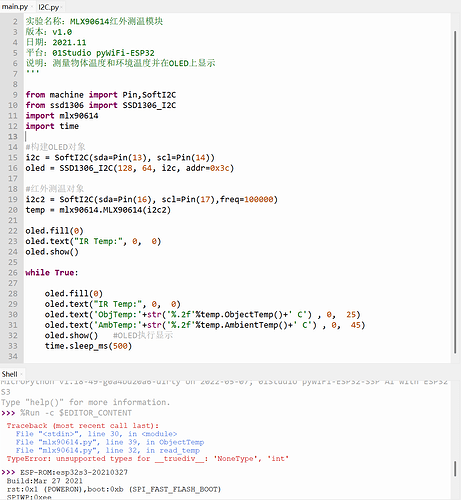Click the 'i2c2 = SoftI2C(sda=Pin(16)' line
461x500 pixels.
pyautogui.click(x=151, y=199)
